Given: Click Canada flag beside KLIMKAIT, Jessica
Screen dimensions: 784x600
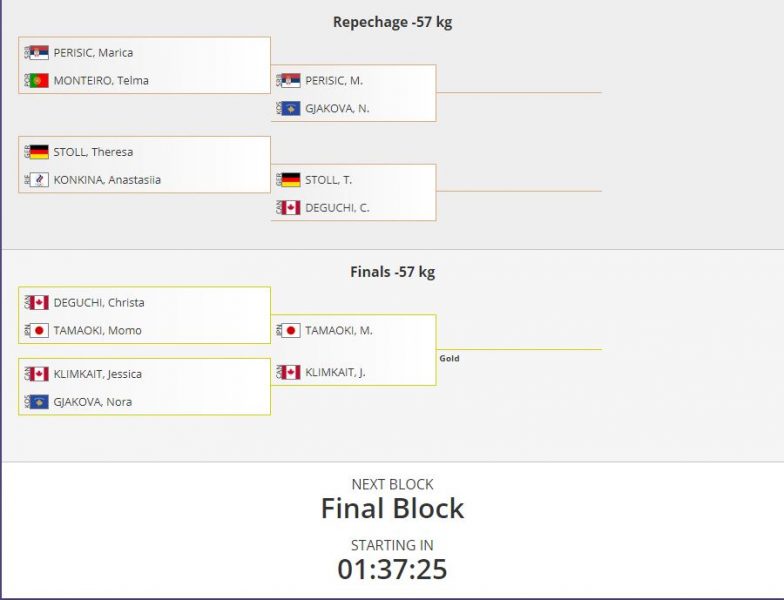Looking at the screenshot, I should (x=39, y=374).
